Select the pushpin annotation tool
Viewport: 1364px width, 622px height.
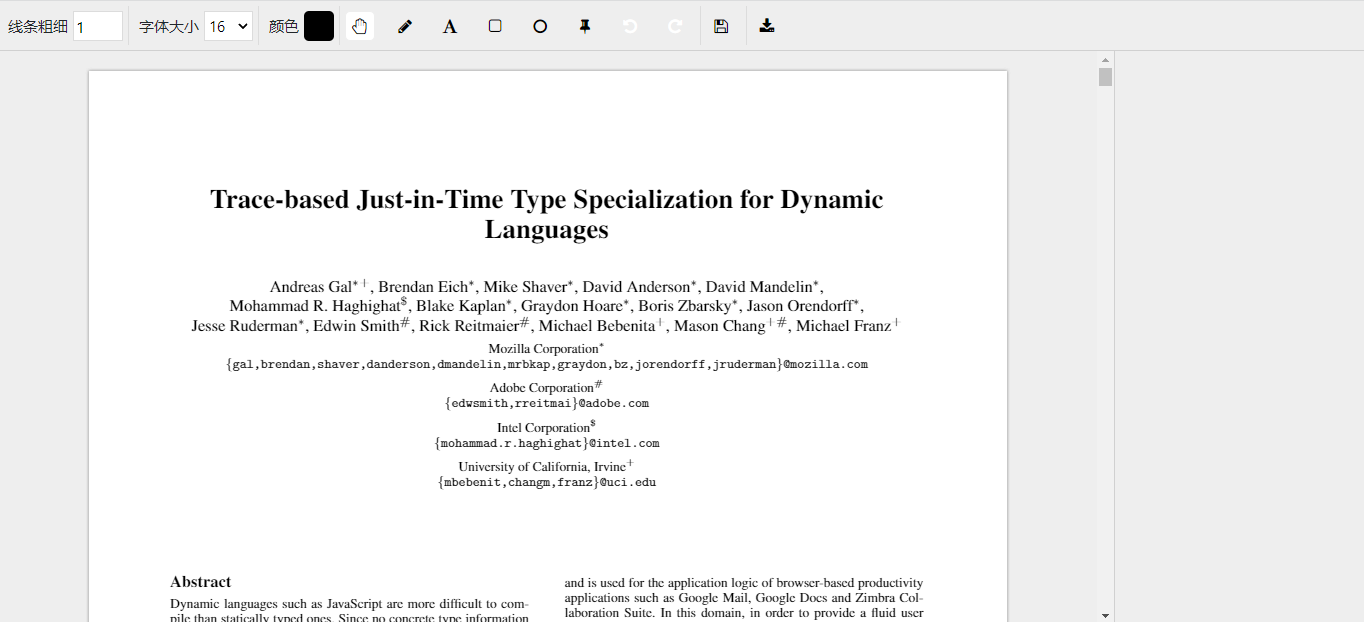(585, 26)
